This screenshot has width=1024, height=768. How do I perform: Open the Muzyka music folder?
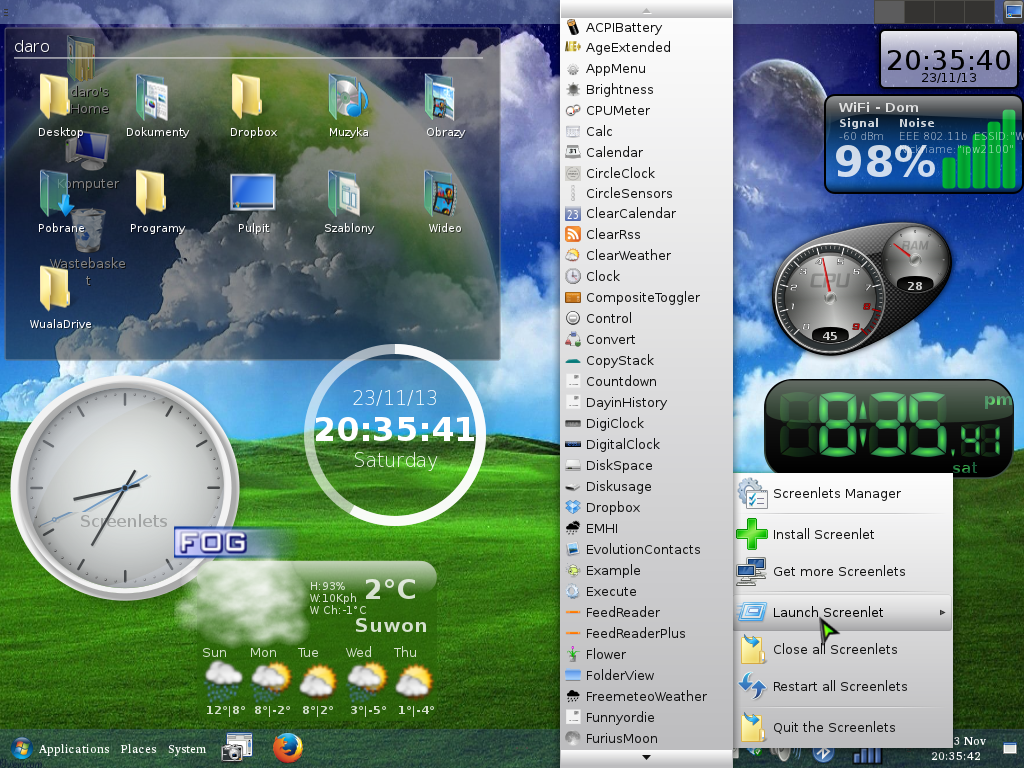(x=348, y=100)
